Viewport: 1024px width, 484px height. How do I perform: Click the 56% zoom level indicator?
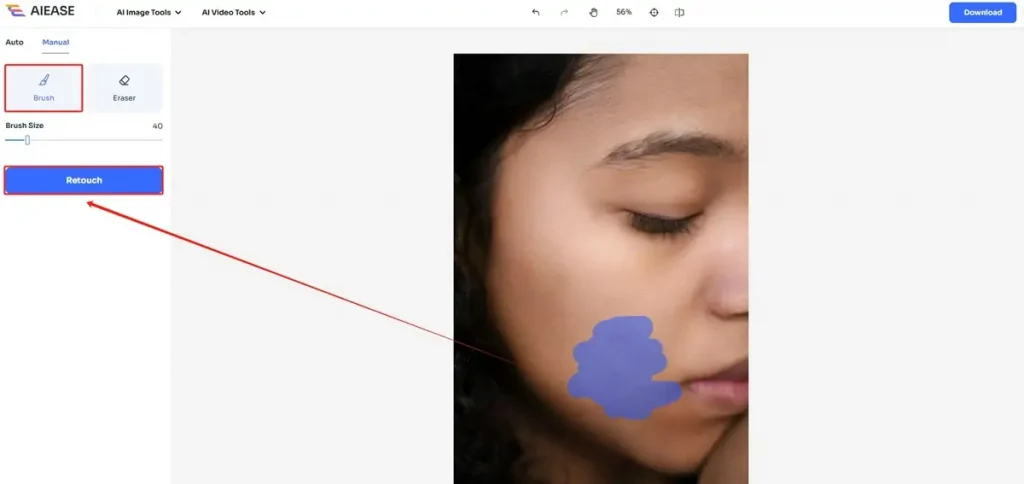(624, 13)
